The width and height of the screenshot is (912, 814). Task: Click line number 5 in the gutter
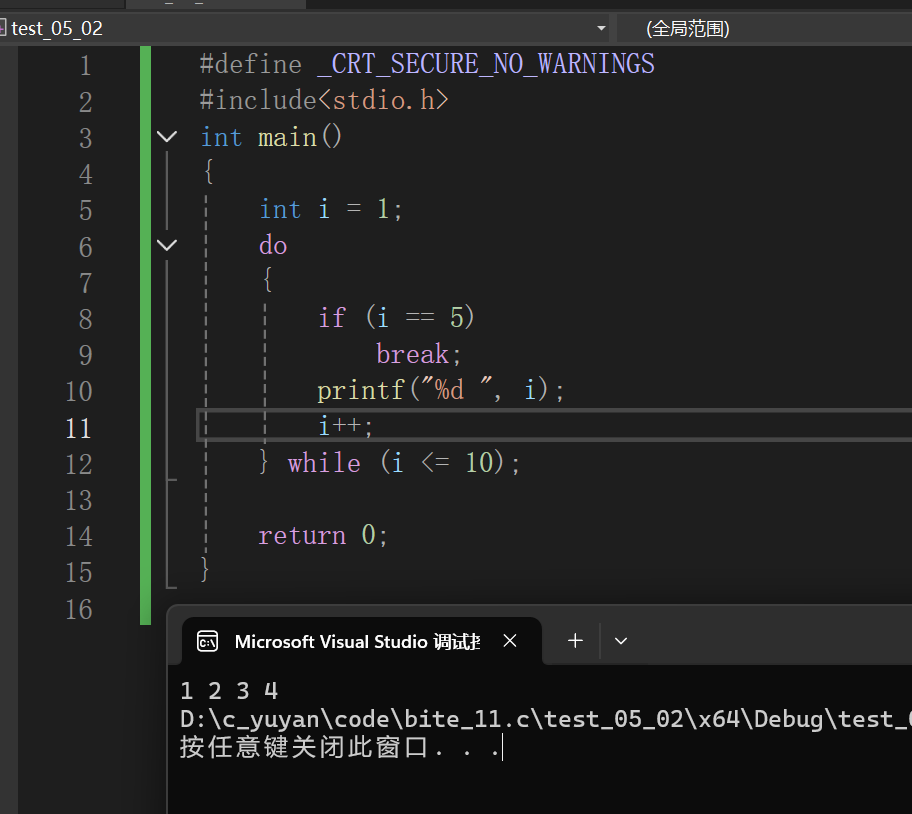tap(86, 210)
